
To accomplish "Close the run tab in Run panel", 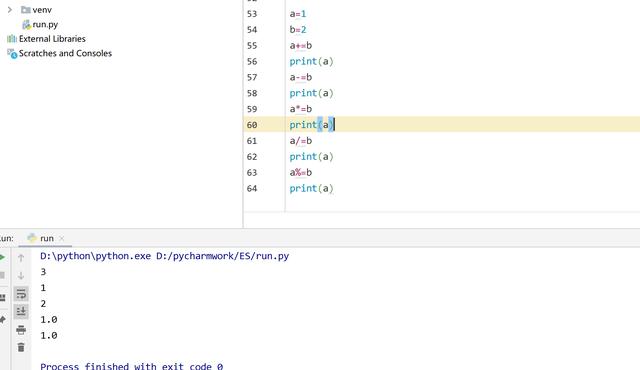I will (x=62, y=238).
